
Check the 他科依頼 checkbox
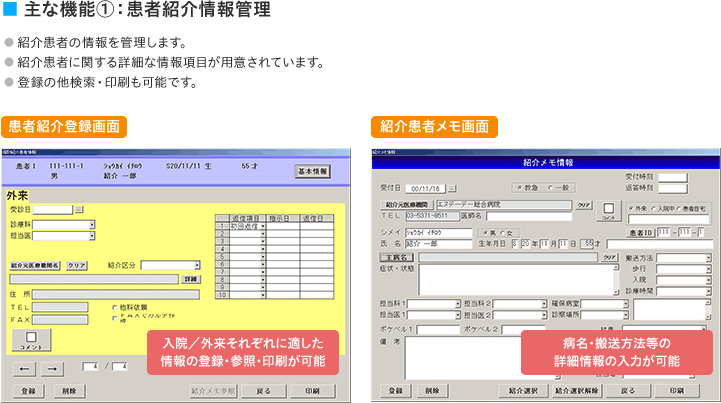(x=115, y=307)
